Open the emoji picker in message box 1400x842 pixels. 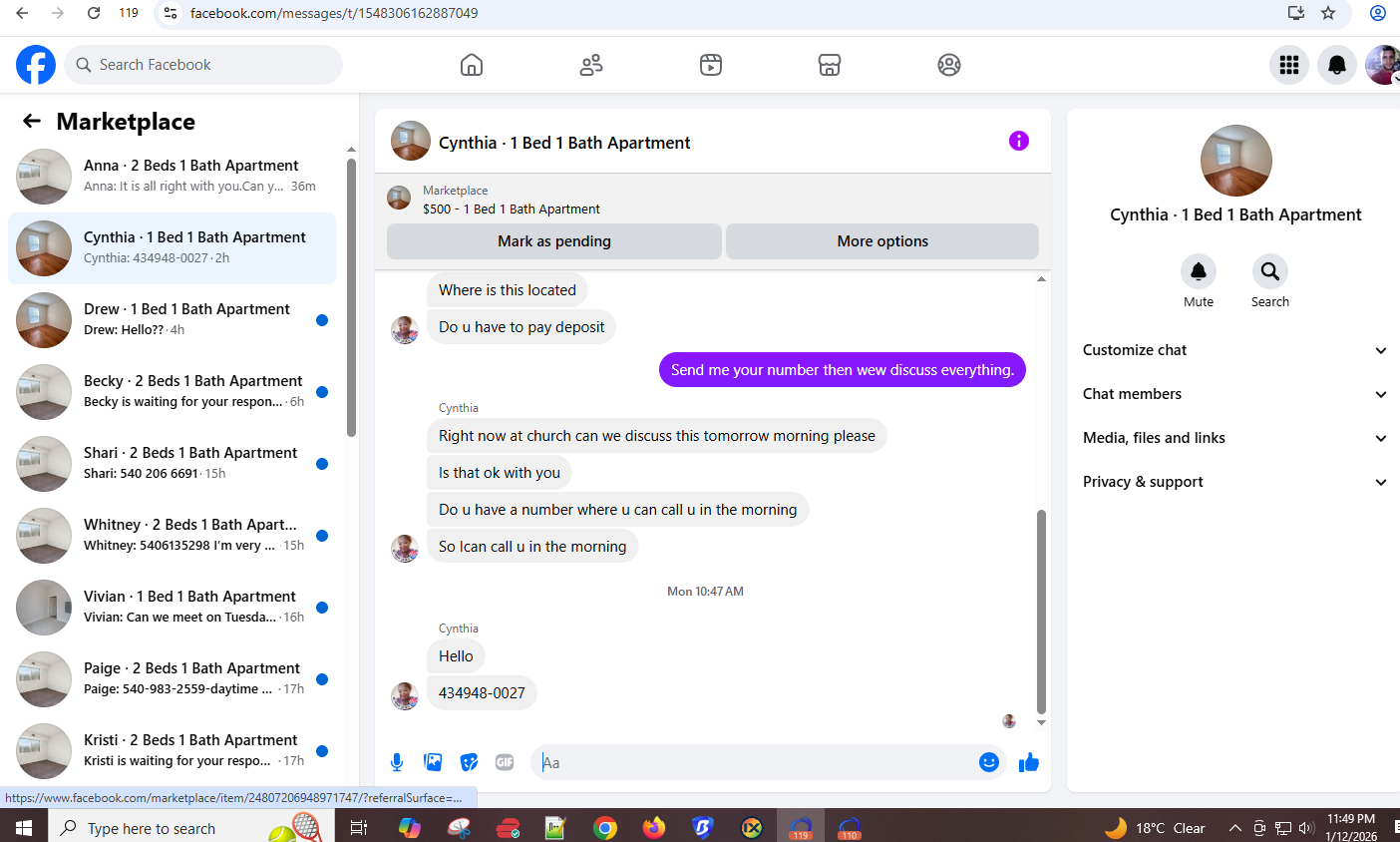pos(989,762)
